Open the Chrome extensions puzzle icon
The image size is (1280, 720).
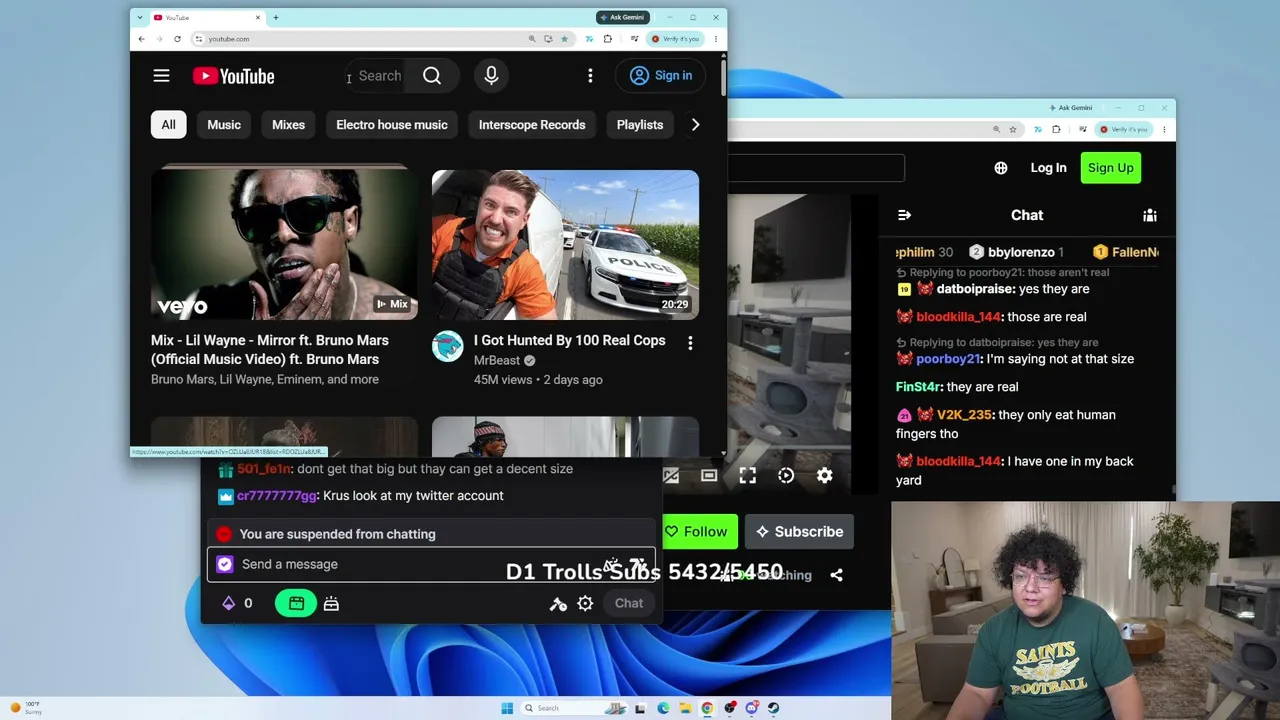[x=607, y=39]
